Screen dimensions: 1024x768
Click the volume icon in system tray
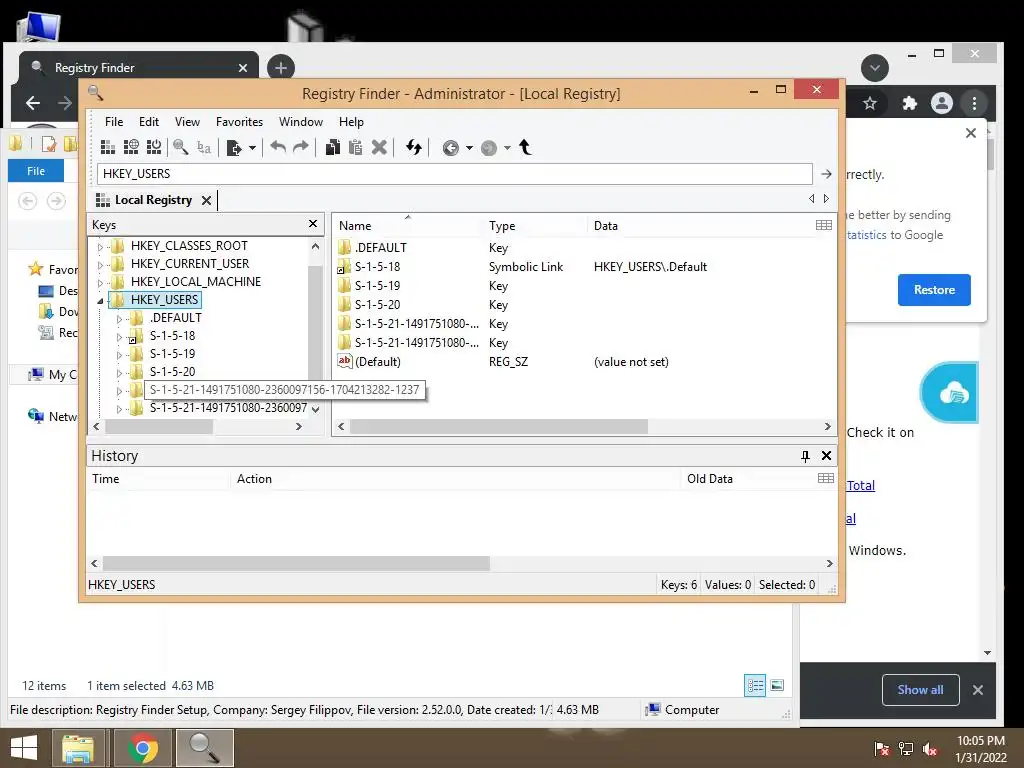[x=930, y=749]
